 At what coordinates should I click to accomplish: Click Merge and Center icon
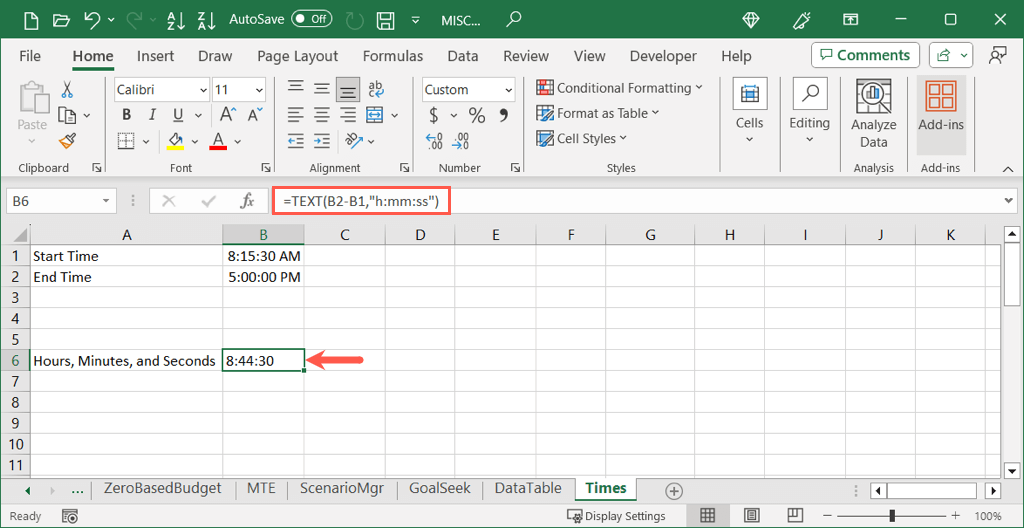point(374,116)
